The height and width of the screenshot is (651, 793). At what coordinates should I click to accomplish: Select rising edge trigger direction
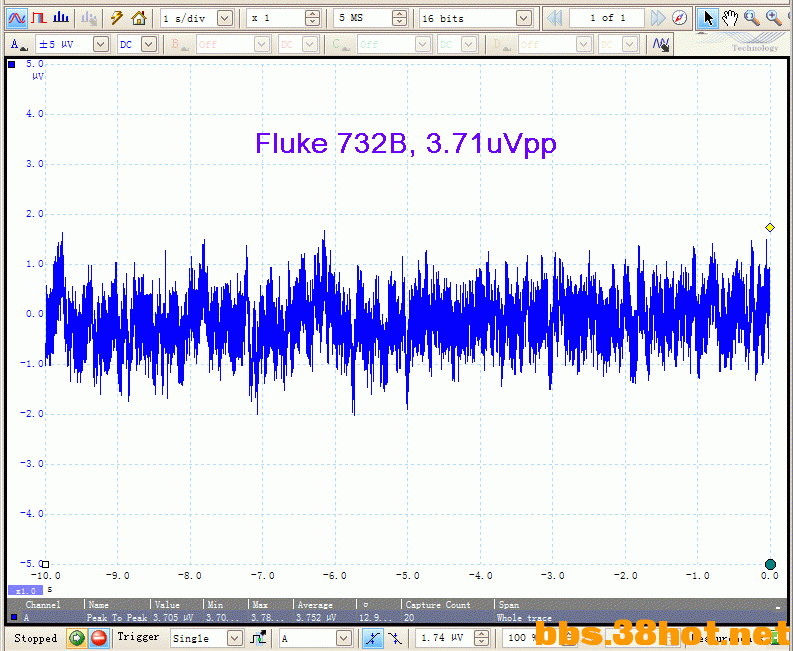tap(373, 638)
